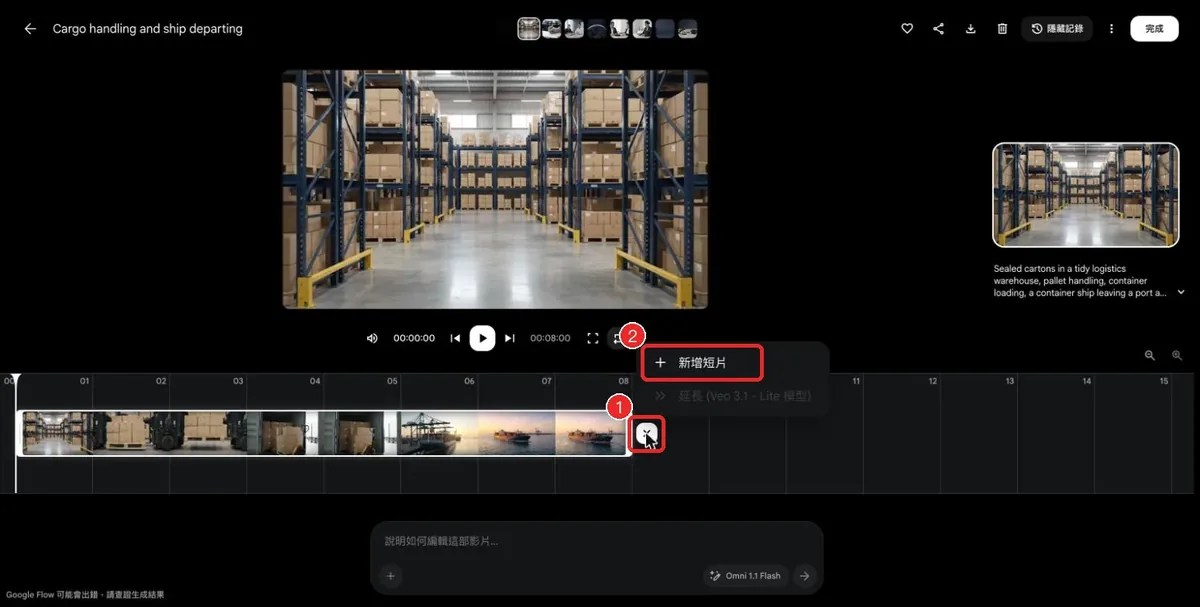Screen dimensions: 1200x607
Task: Click the timeline ruler at the 12 mark
Action: (x=932, y=381)
